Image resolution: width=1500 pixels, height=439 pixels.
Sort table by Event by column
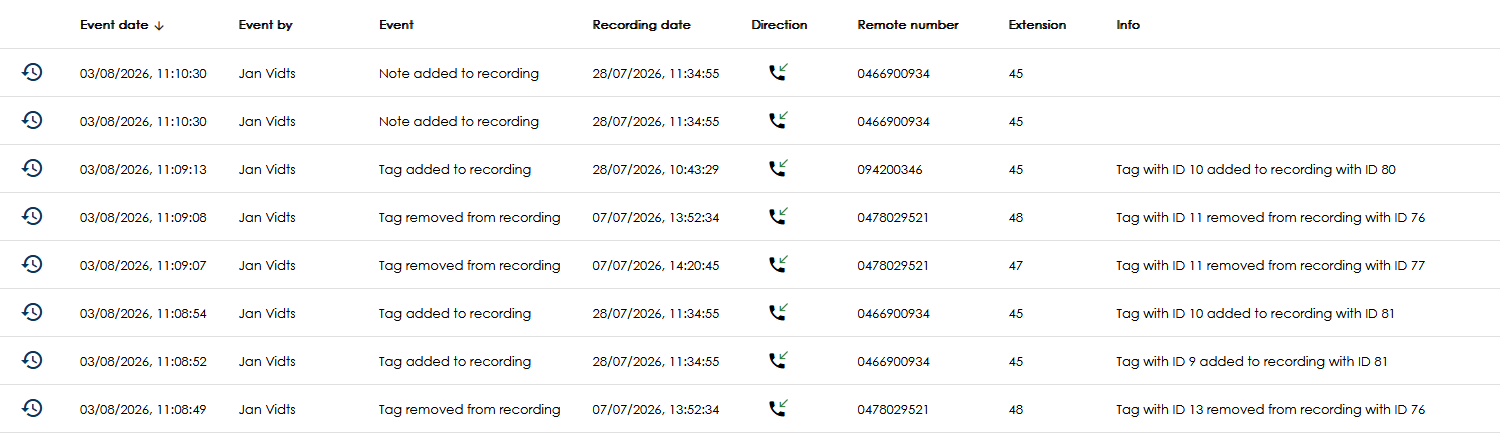tap(265, 25)
